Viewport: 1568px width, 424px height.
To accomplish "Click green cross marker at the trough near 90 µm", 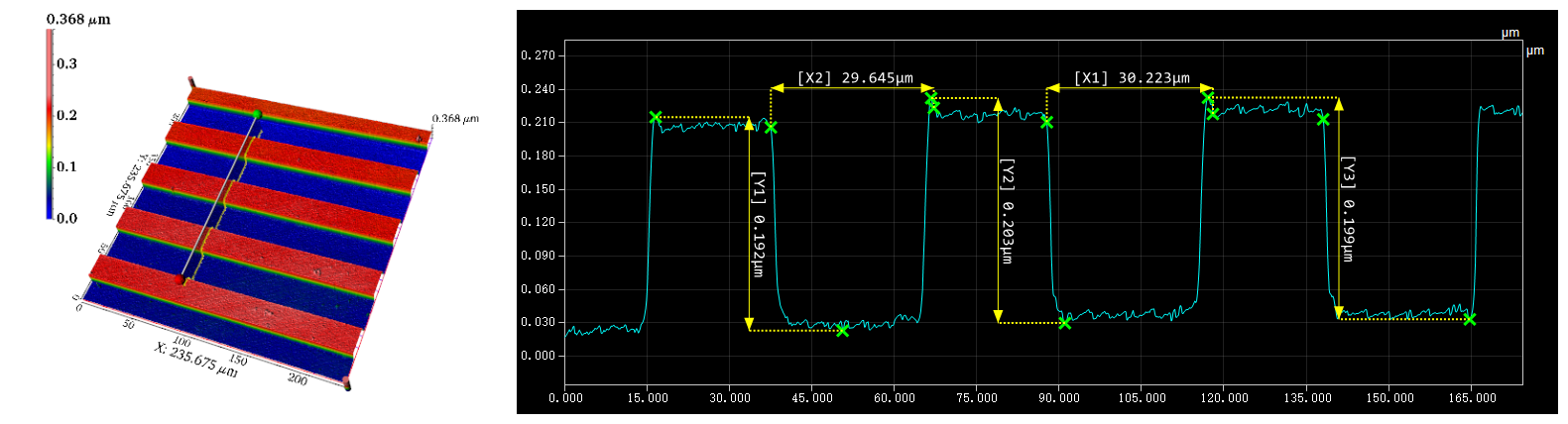I will [x=1064, y=323].
